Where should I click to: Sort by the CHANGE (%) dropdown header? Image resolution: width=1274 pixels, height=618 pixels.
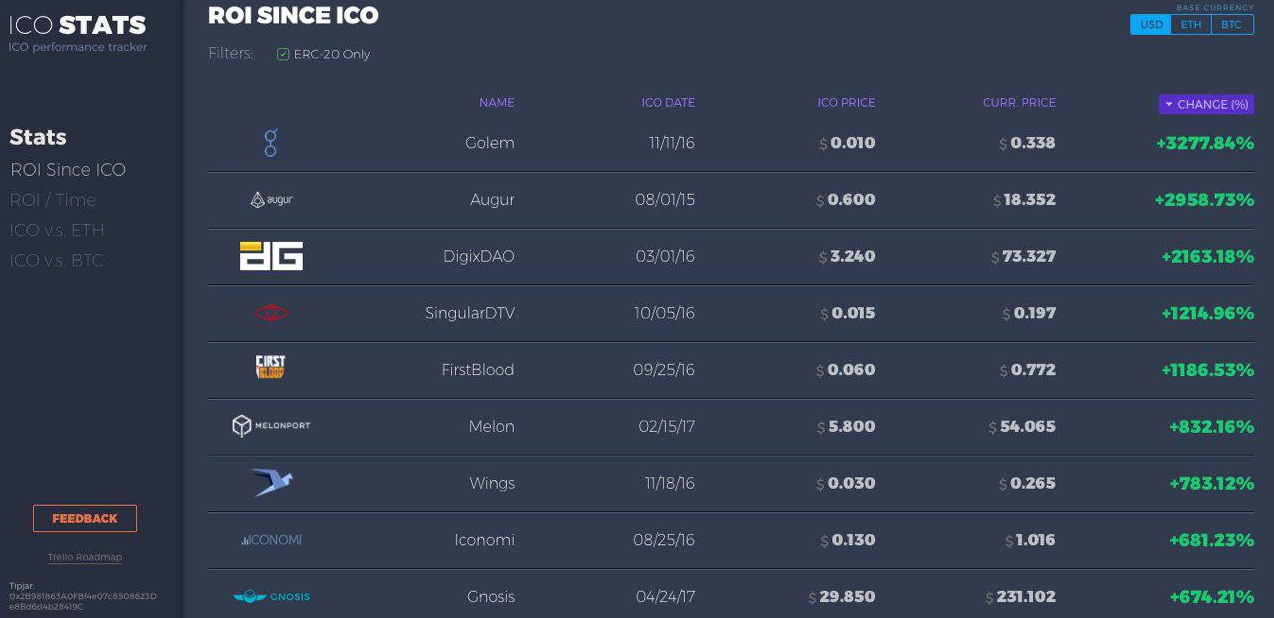[1206, 104]
